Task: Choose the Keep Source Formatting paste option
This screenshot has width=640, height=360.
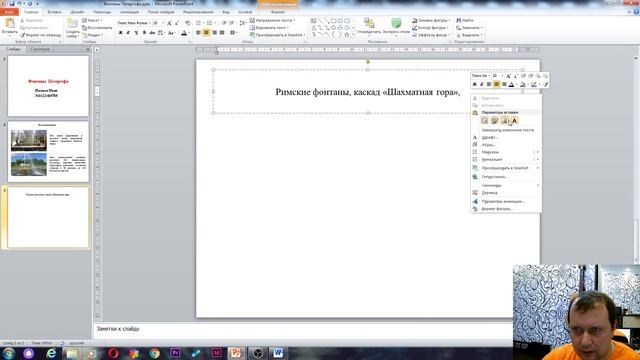Action: coord(495,120)
